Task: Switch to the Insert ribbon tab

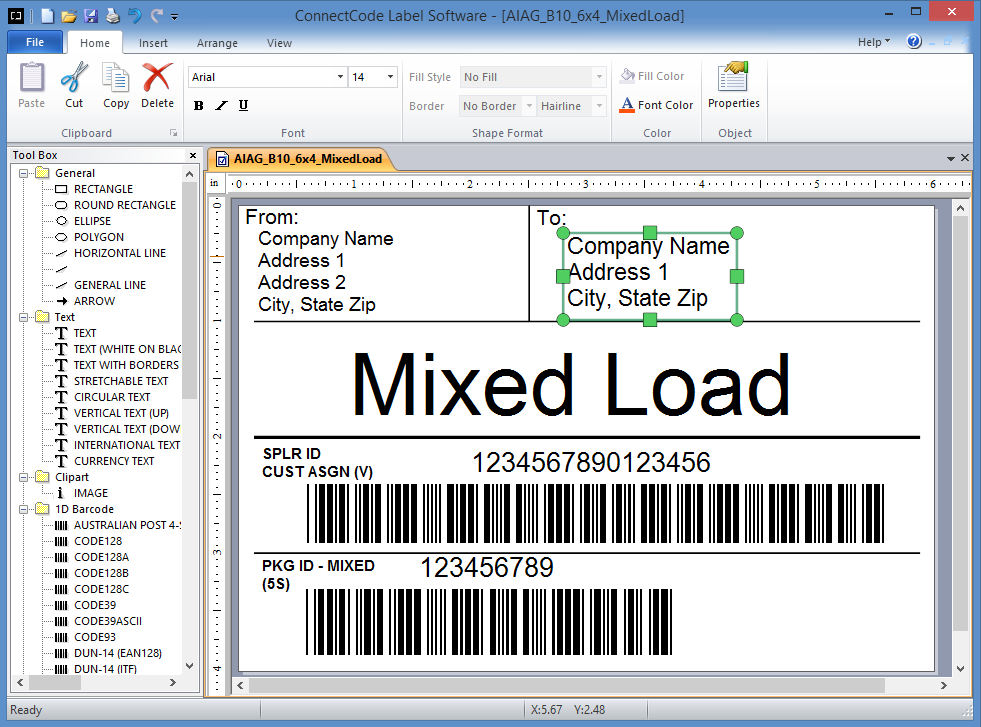Action: point(153,43)
